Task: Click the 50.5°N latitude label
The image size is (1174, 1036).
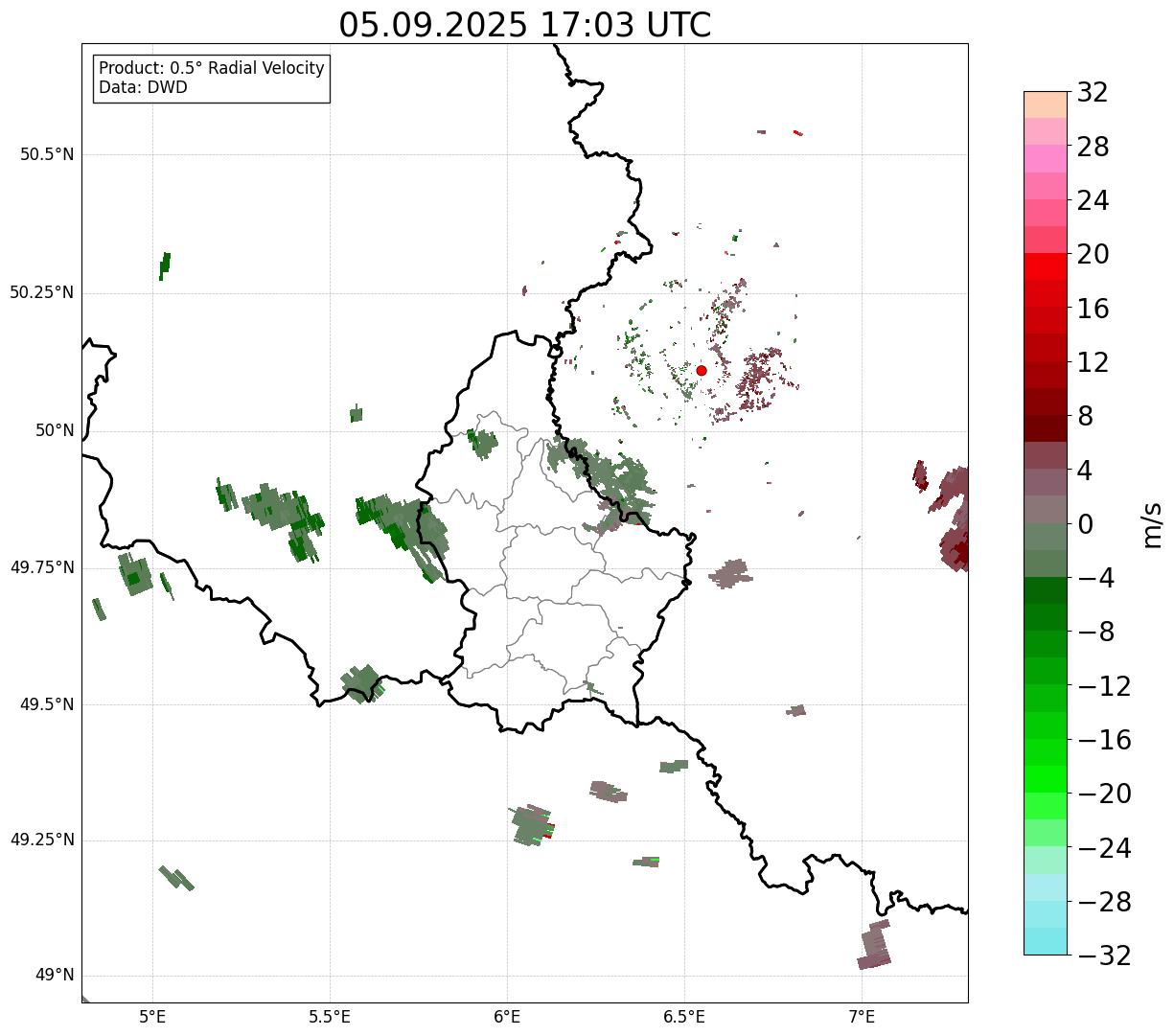Action: [47, 154]
